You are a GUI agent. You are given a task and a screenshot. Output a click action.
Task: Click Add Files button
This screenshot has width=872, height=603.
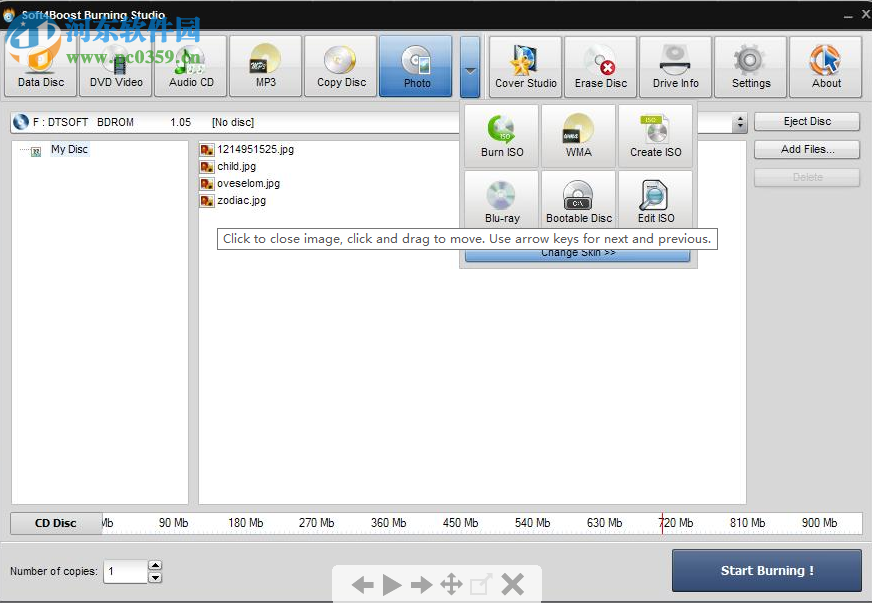tap(807, 149)
